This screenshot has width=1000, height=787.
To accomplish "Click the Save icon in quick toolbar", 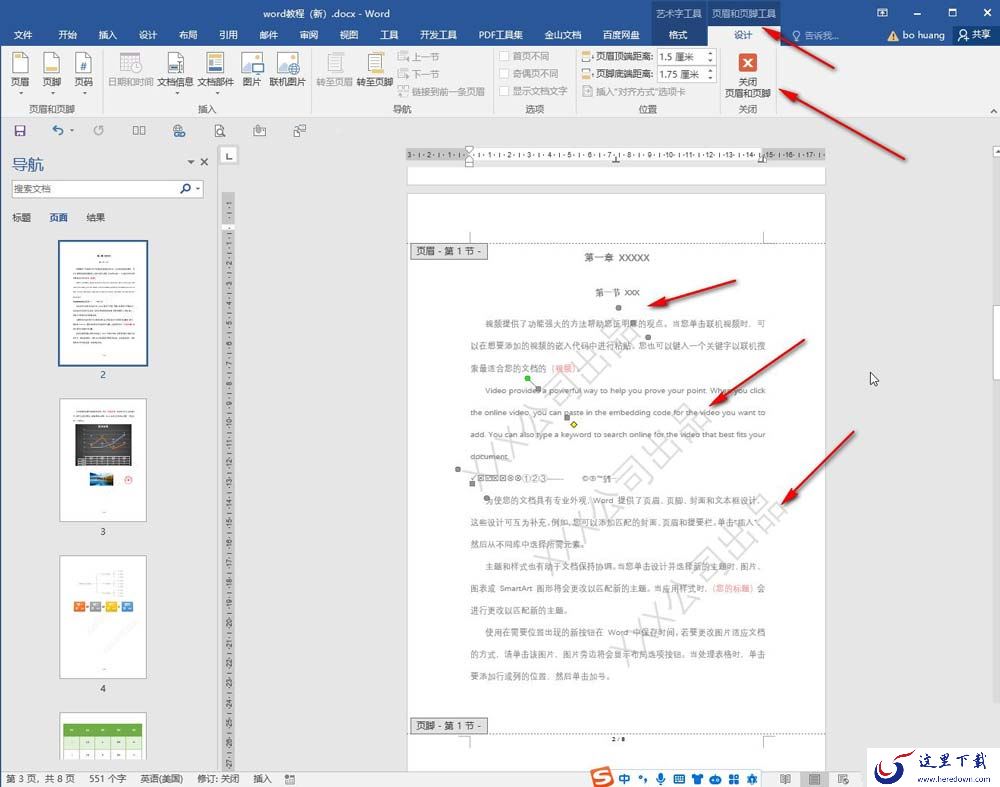I will [x=20, y=131].
